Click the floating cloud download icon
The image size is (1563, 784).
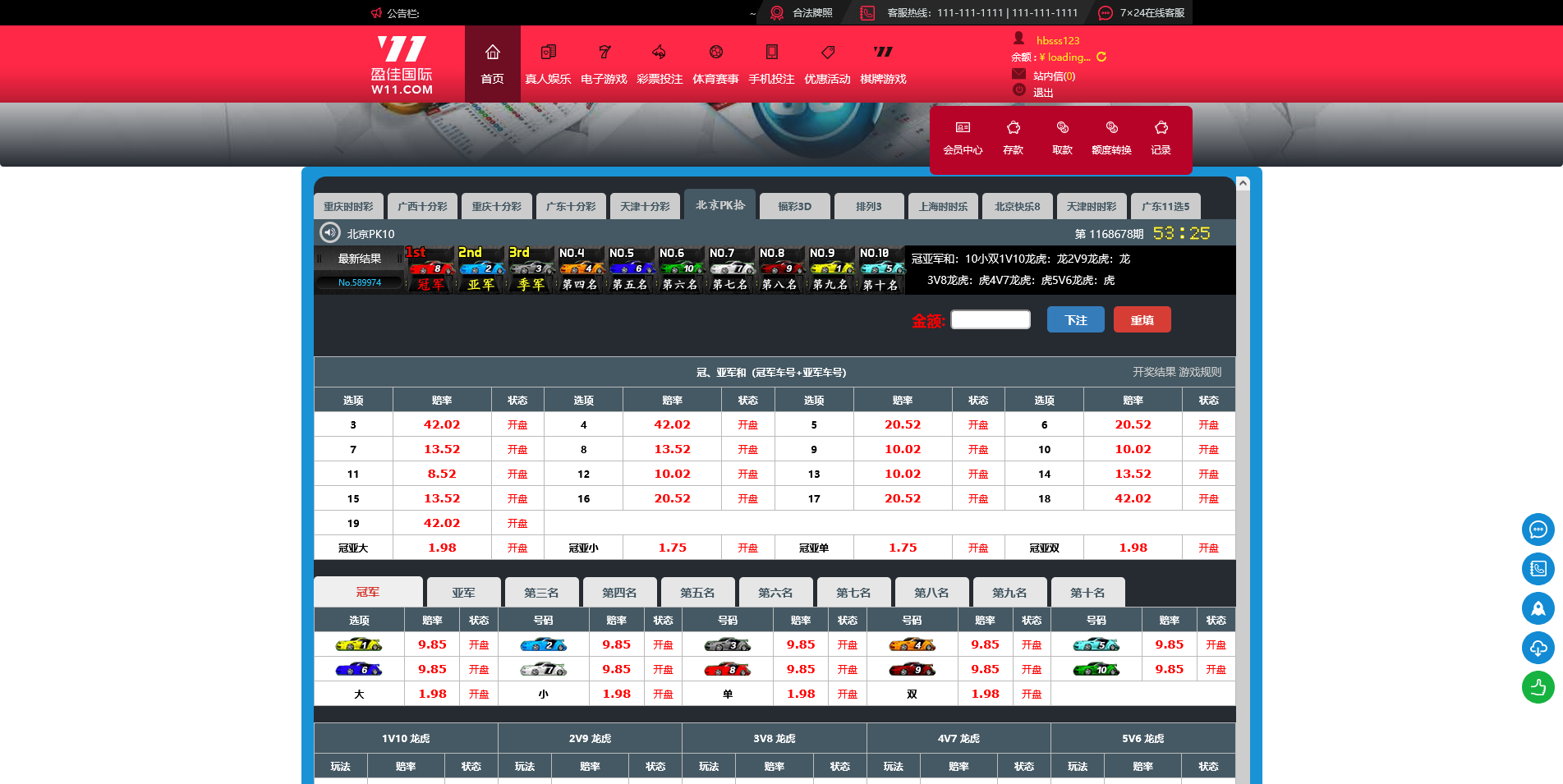point(1538,648)
